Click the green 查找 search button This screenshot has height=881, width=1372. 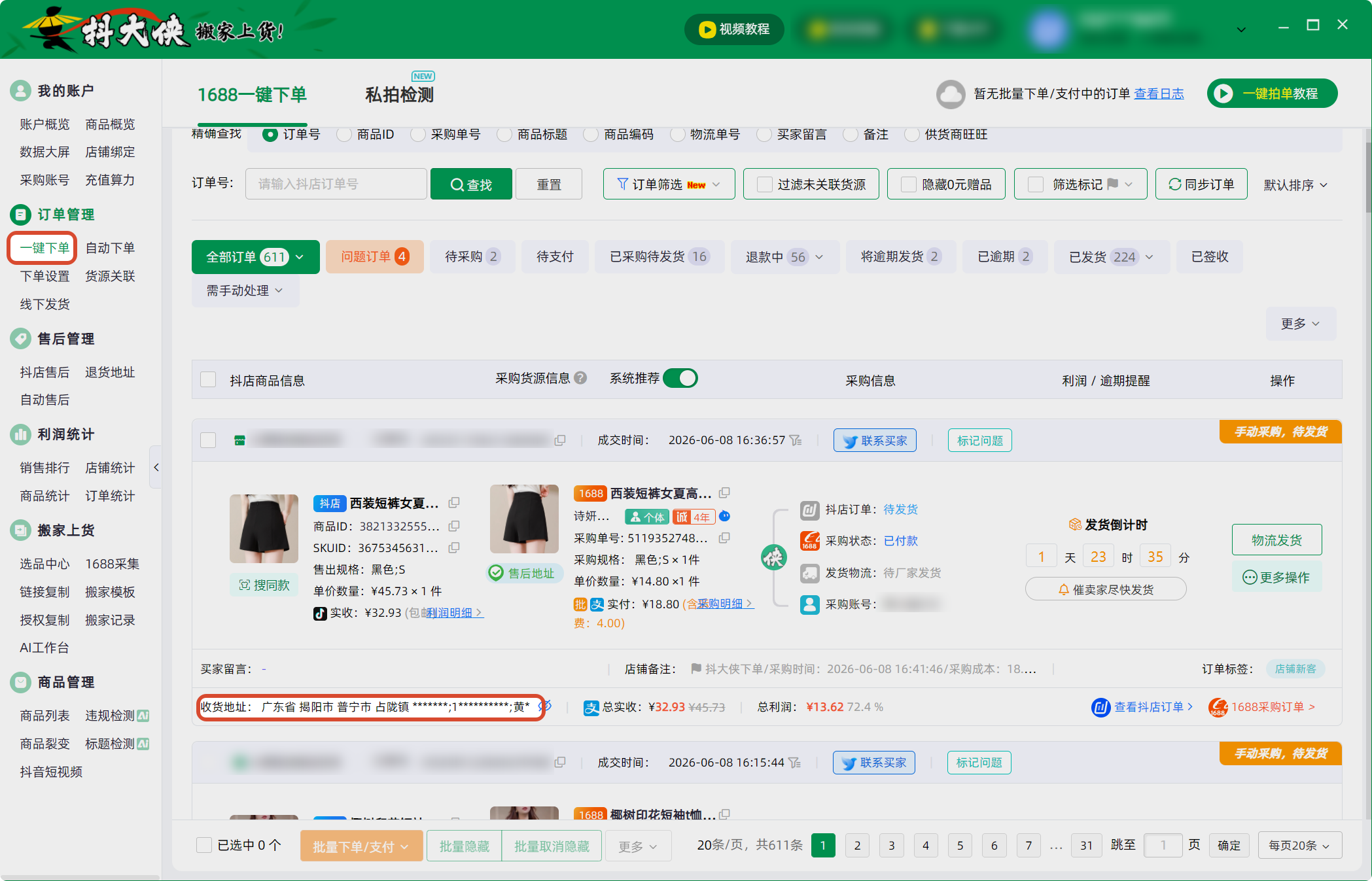click(471, 184)
